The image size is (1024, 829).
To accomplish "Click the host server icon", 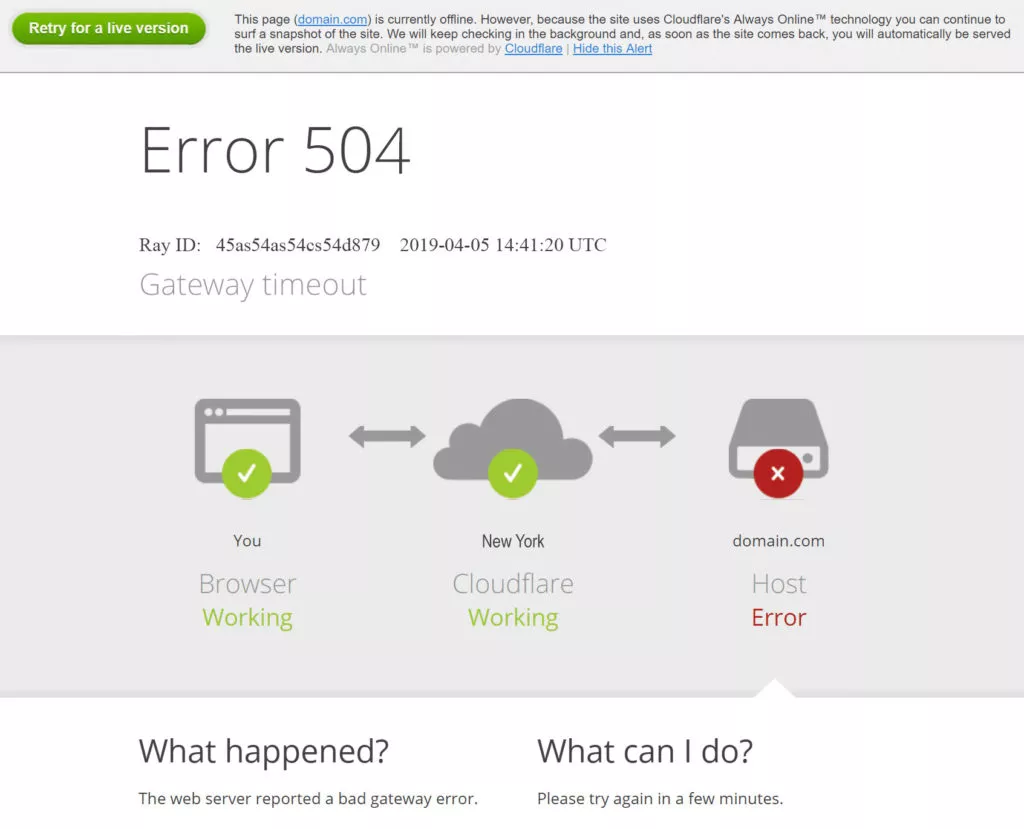I will [778, 439].
